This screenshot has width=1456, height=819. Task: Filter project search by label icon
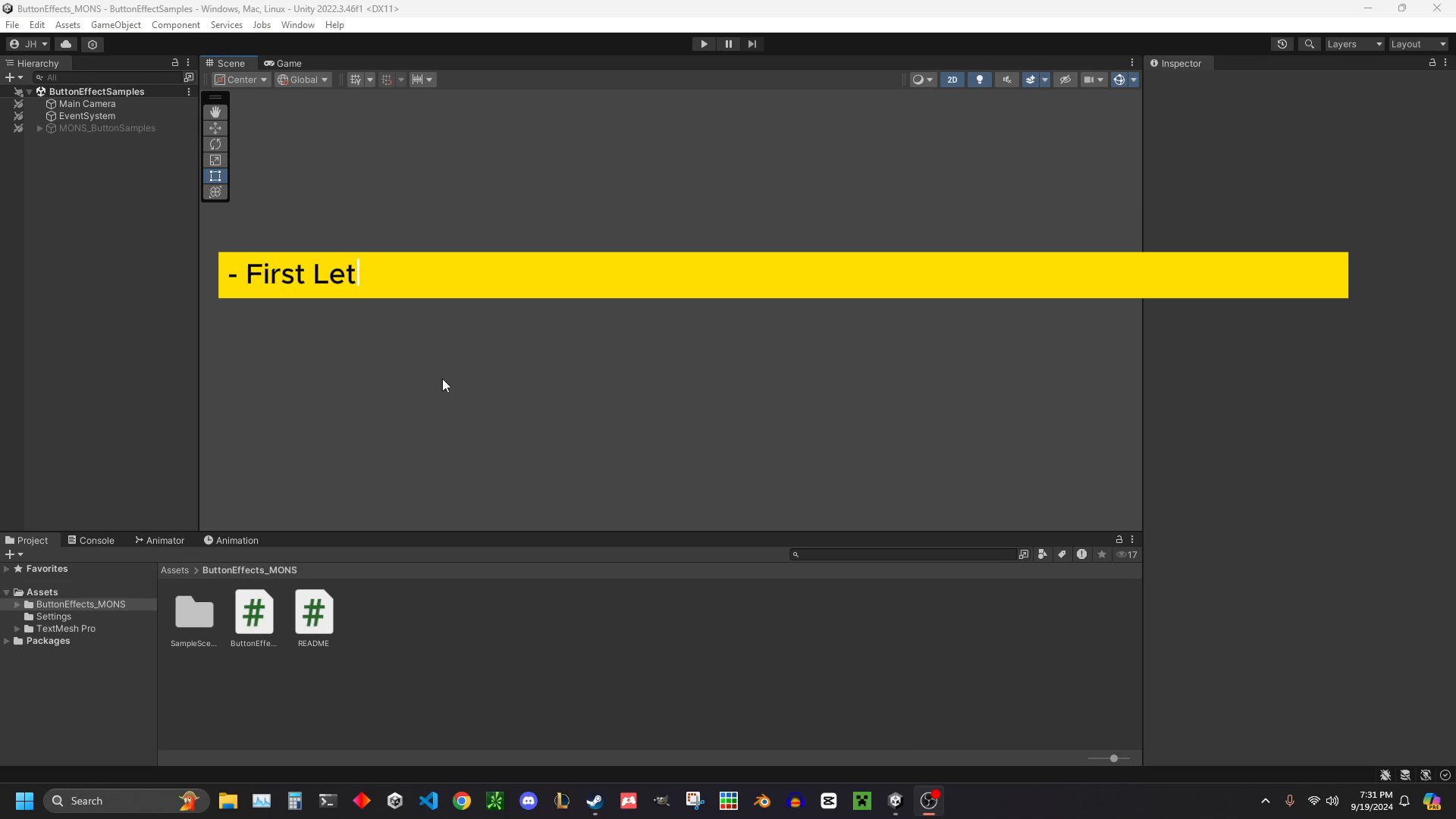click(x=1062, y=554)
